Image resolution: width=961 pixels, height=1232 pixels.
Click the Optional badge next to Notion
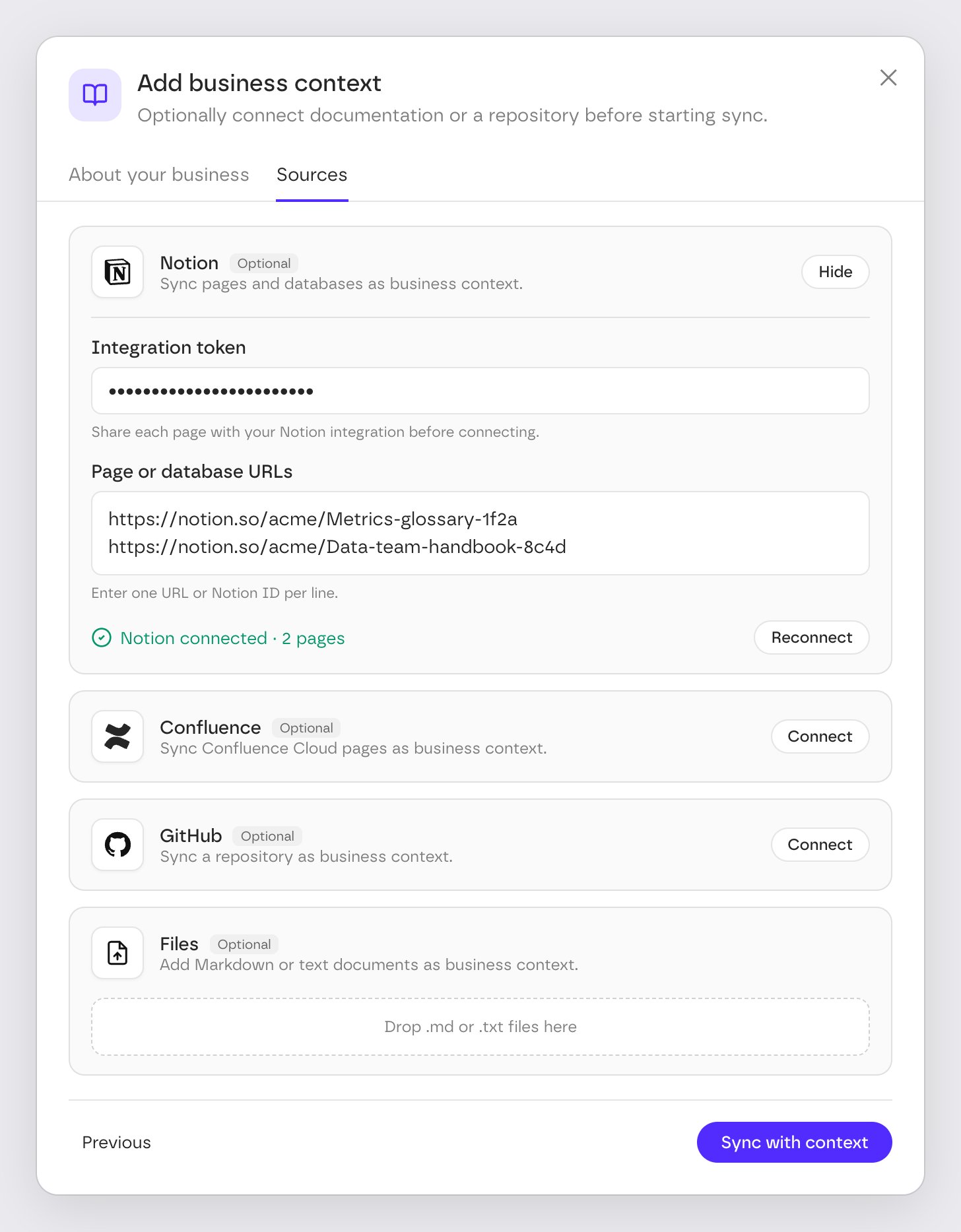[x=264, y=263]
